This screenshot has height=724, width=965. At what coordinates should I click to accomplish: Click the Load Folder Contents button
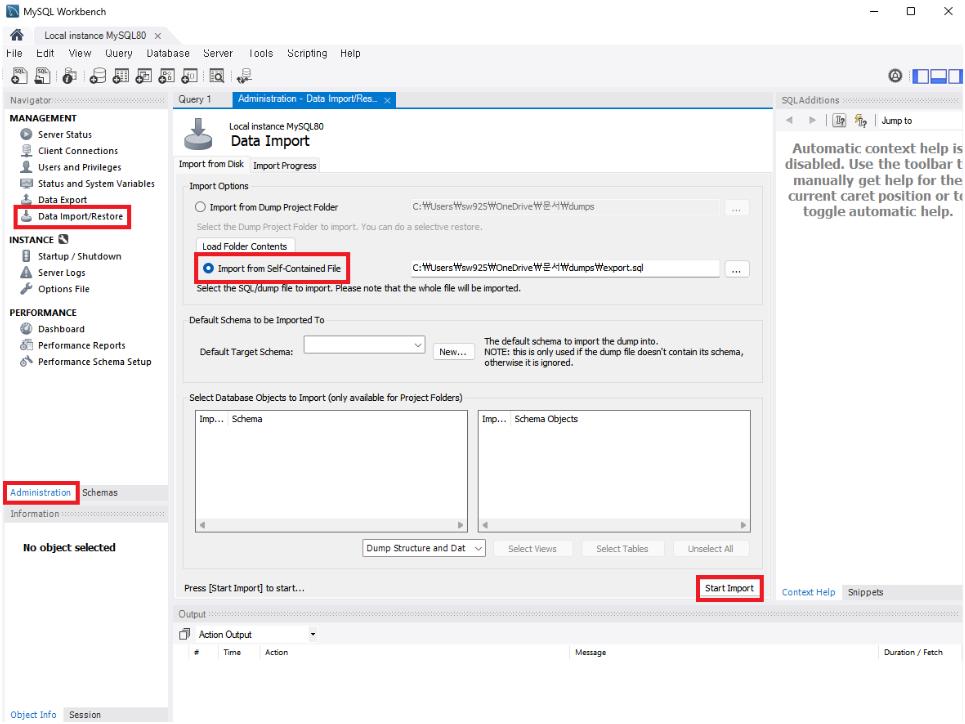click(245, 246)
